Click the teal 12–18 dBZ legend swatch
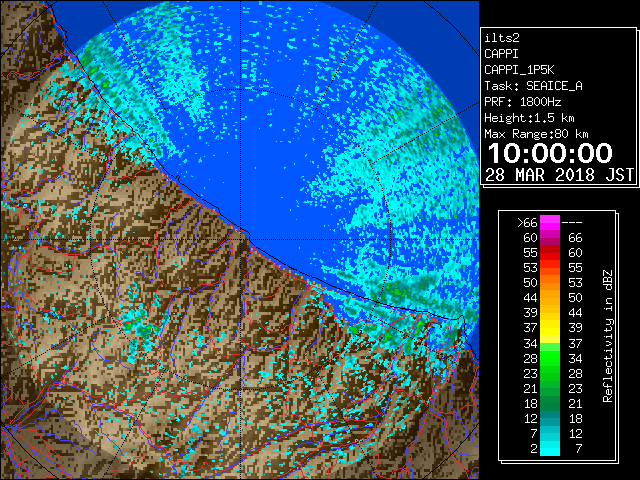The width and height of the screenshot is (640, 480). 550,418
